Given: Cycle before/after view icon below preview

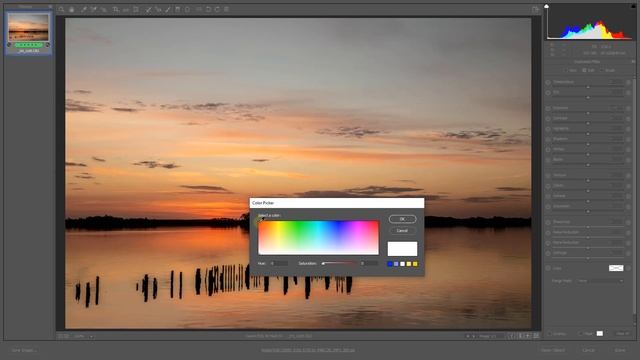Looking at the screenshot, I should [512, 336].
